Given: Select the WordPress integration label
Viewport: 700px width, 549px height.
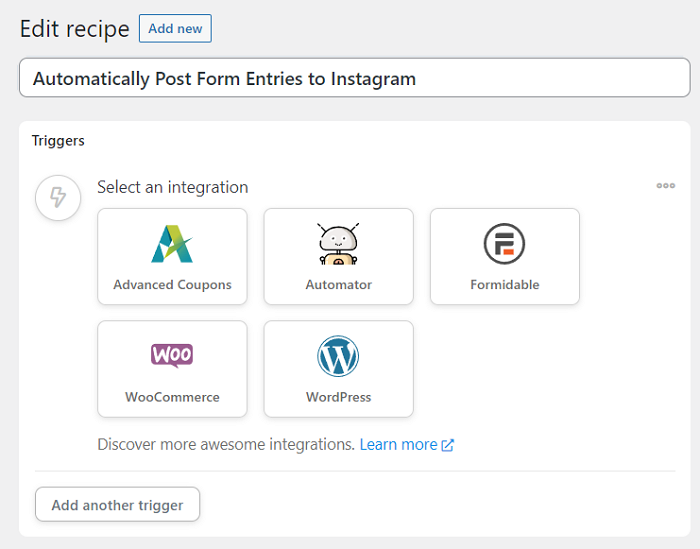Looking at the screenshot, I should click(338, 397).
